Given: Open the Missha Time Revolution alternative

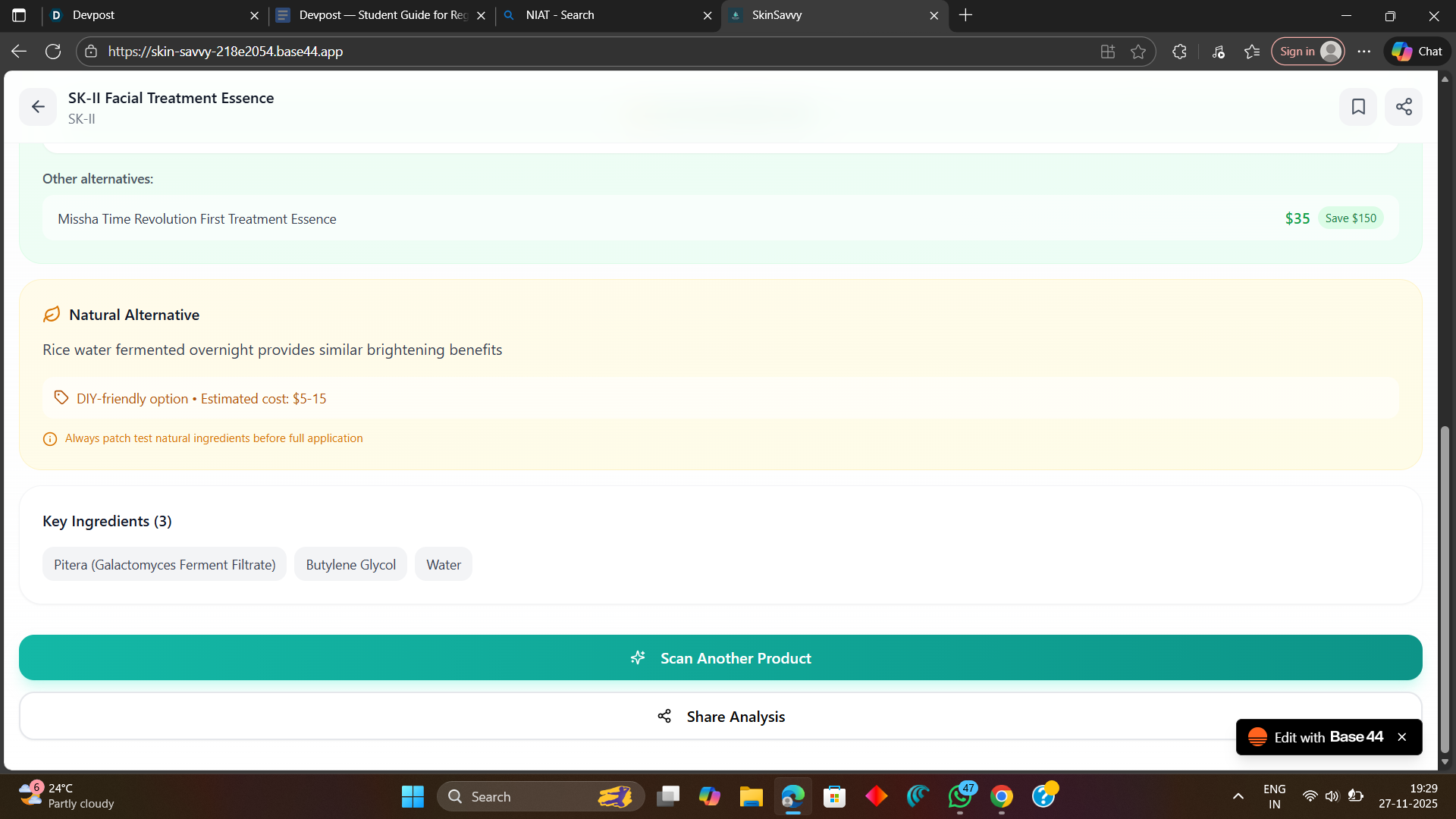Looking at the screenshot, I should 197,219.
